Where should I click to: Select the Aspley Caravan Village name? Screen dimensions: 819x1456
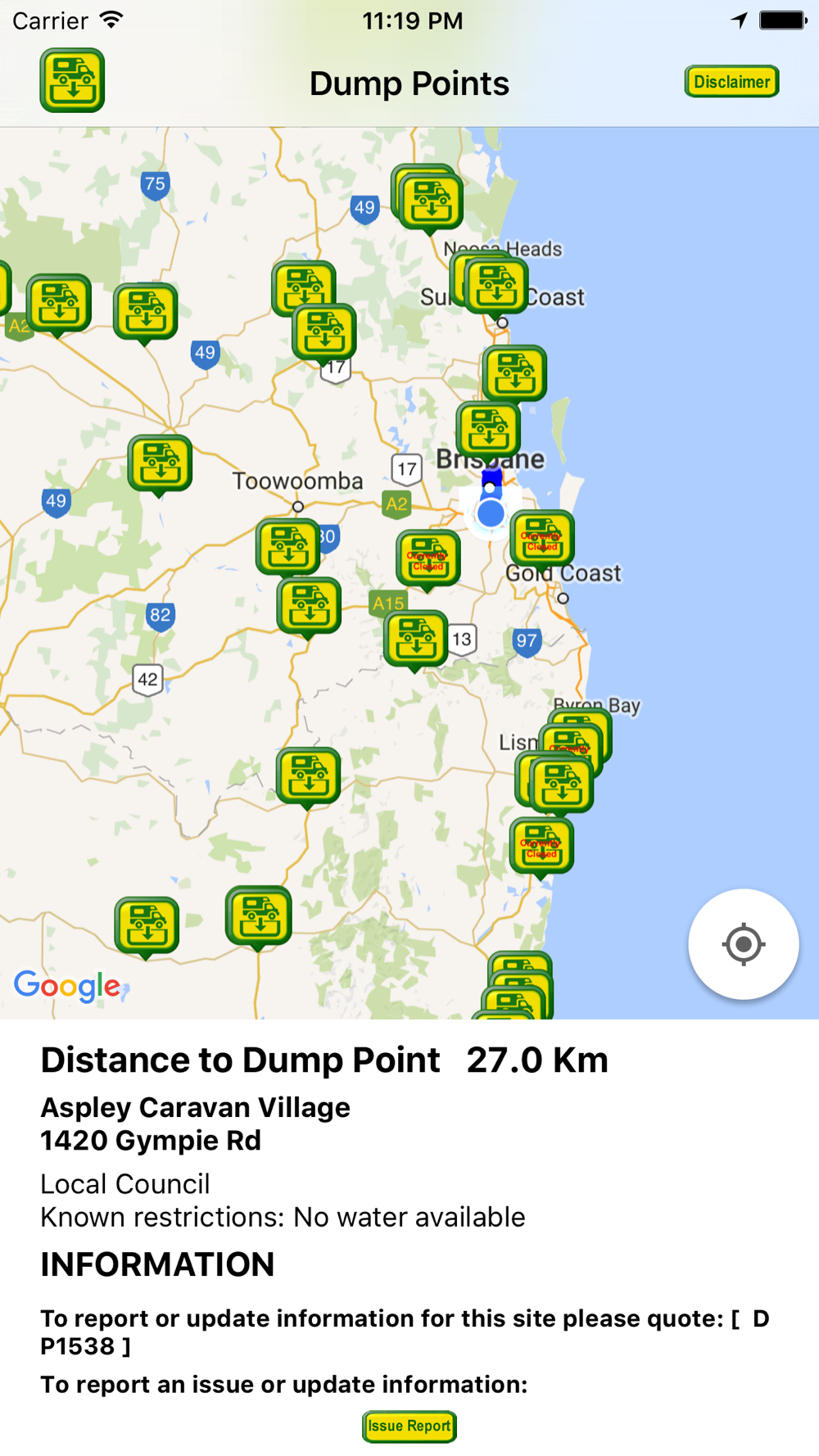coord(196,1107)
